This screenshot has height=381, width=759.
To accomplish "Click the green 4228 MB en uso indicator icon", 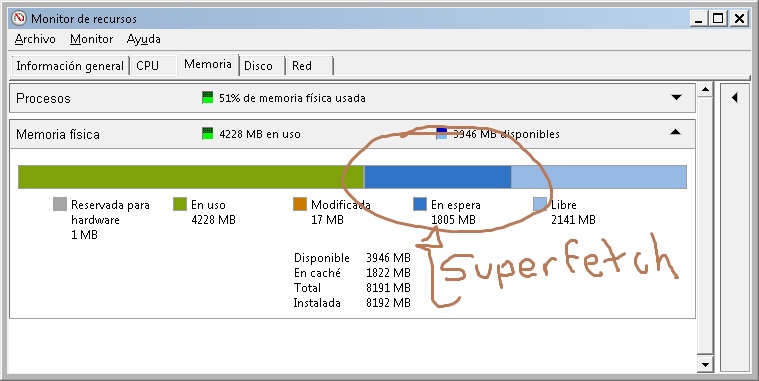I will click(x=208, y=134).
